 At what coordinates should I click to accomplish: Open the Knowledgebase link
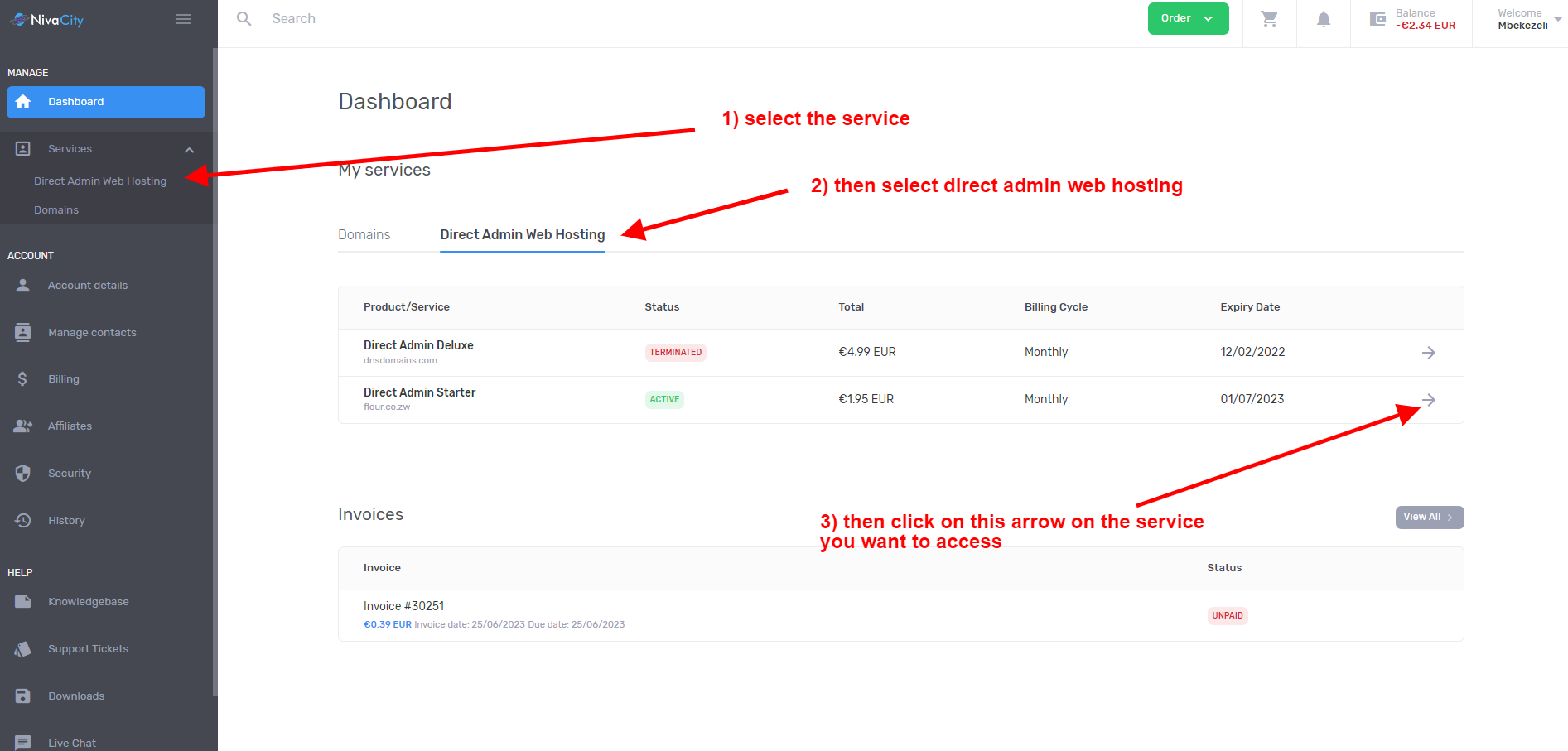pyautogui.click(x=89, y=602)
